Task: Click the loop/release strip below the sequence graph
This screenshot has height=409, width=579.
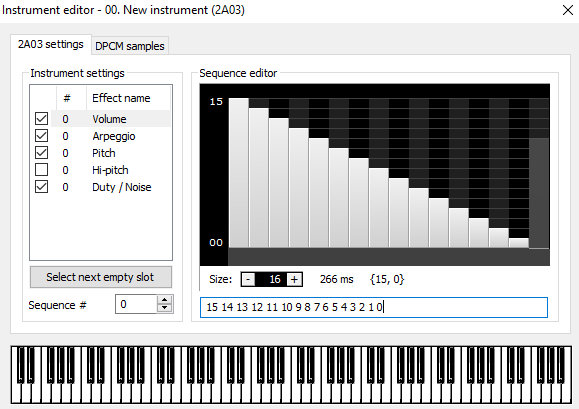Action: [x=389, y=257]
